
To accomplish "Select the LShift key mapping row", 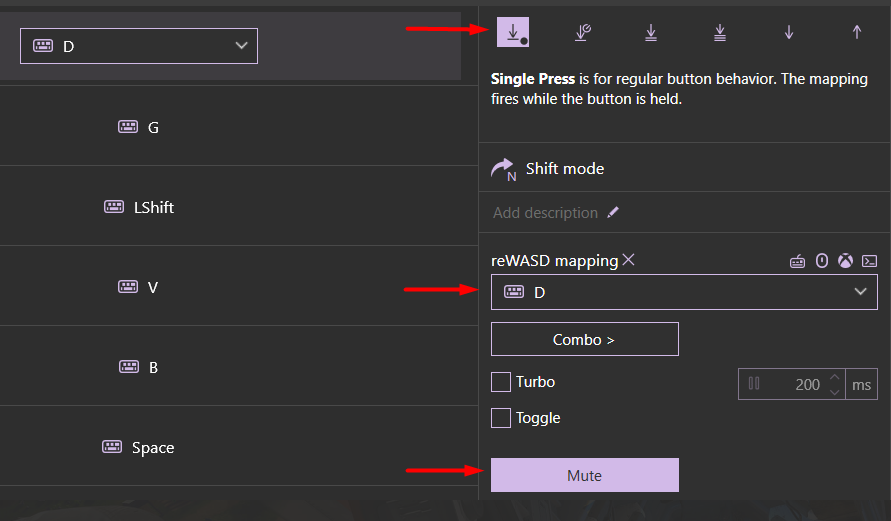I will (239, 206).
